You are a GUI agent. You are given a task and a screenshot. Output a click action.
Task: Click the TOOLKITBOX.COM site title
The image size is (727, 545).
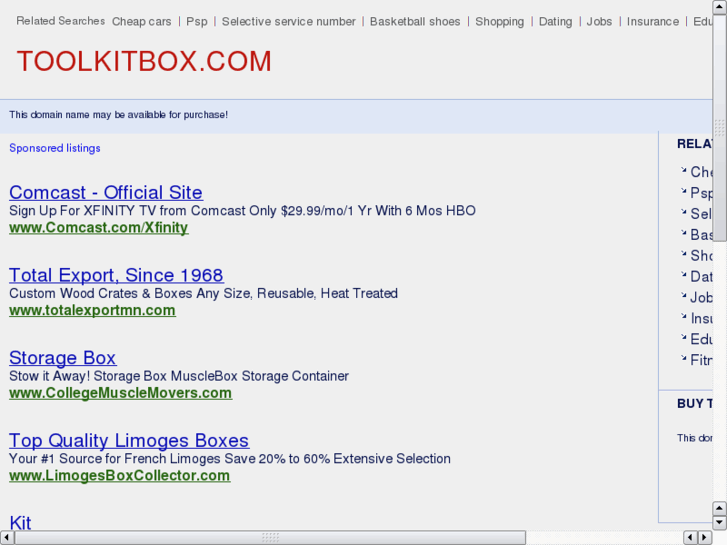(144, 61)
